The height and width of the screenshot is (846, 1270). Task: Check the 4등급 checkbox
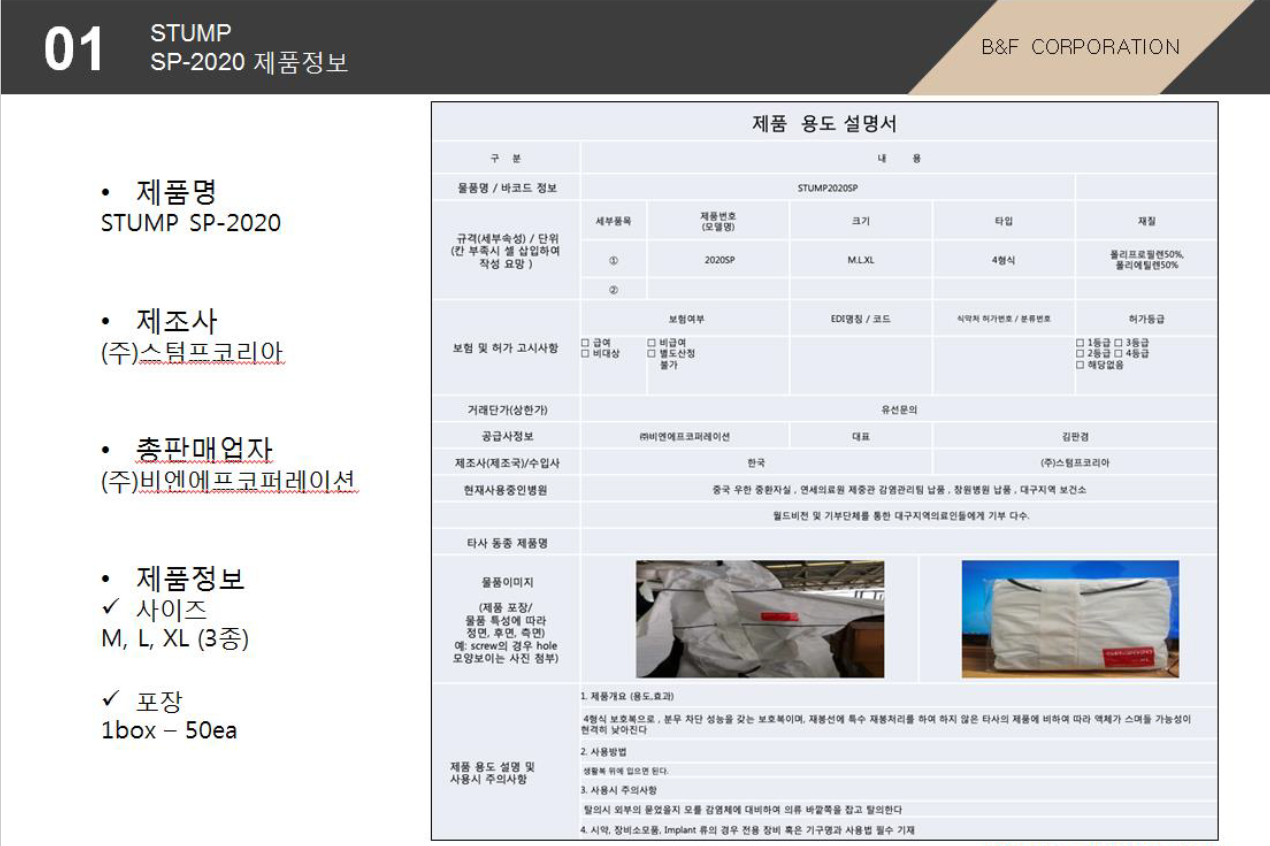click(1118, 354)
